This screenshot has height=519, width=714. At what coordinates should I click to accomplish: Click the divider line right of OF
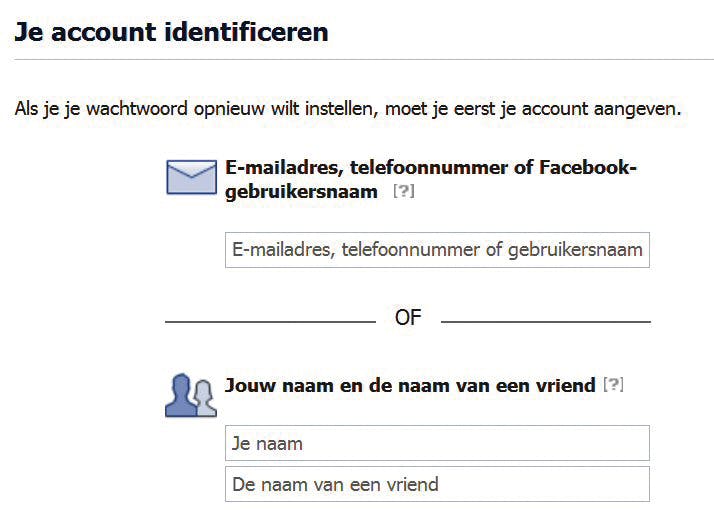tap(545, 322)
